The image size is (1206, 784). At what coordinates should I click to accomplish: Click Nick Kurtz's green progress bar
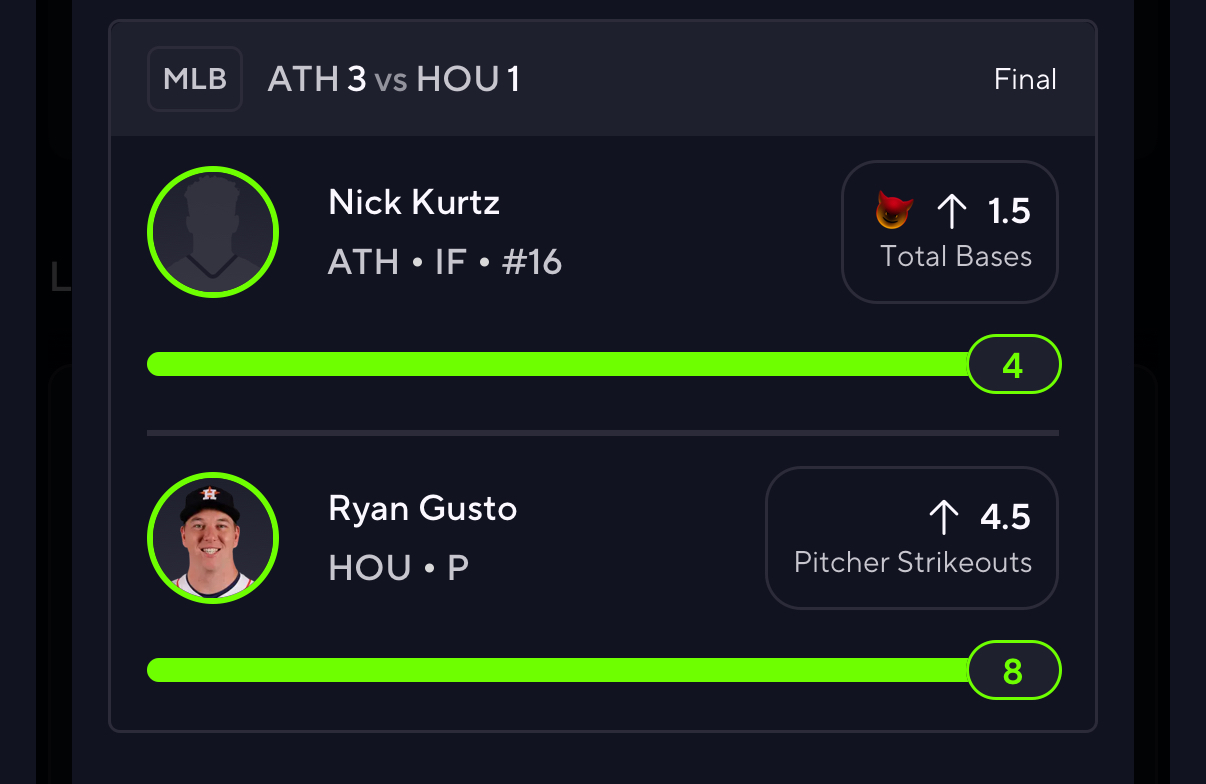coord(560,364)
